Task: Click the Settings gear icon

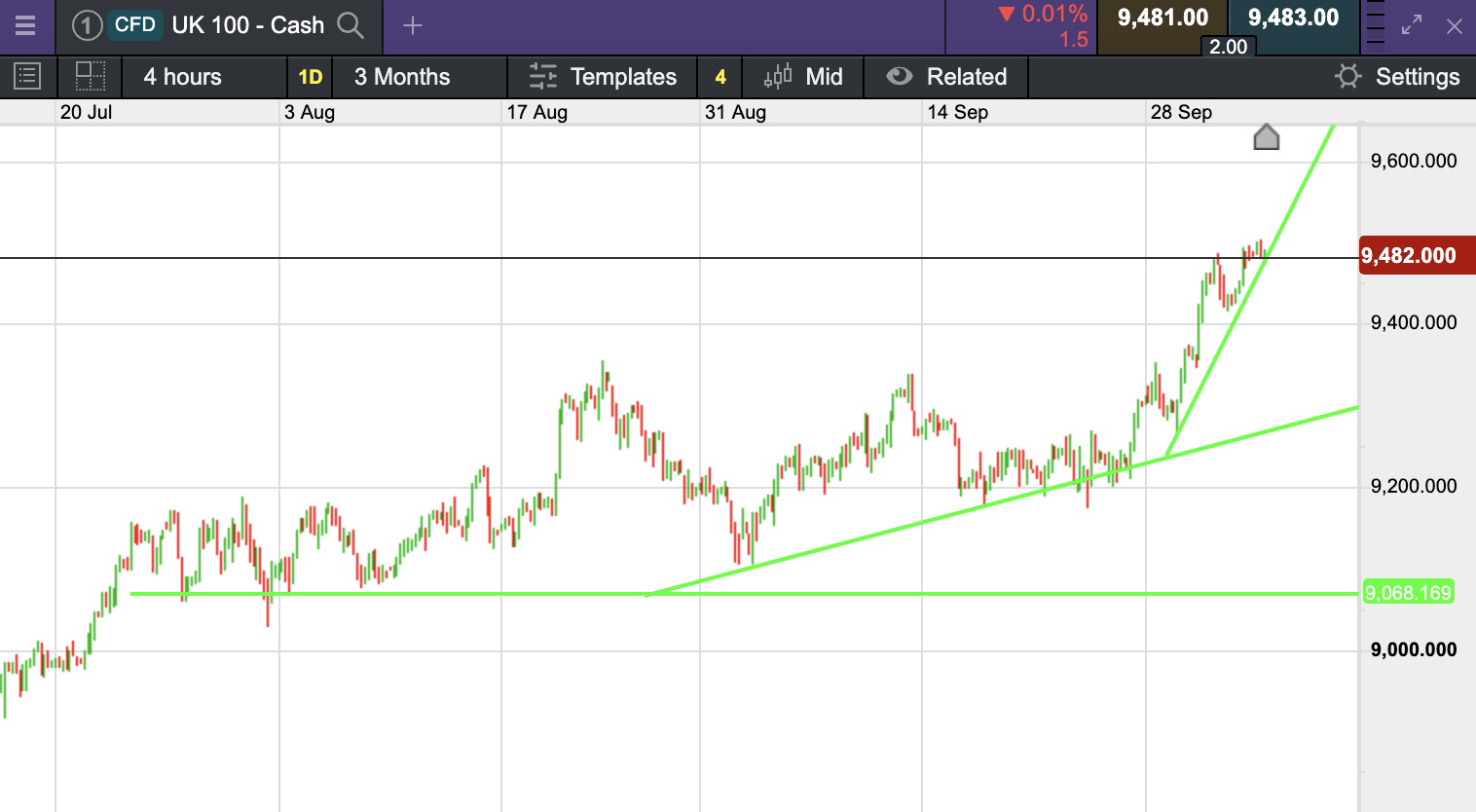Action: tap(1348, 76)
